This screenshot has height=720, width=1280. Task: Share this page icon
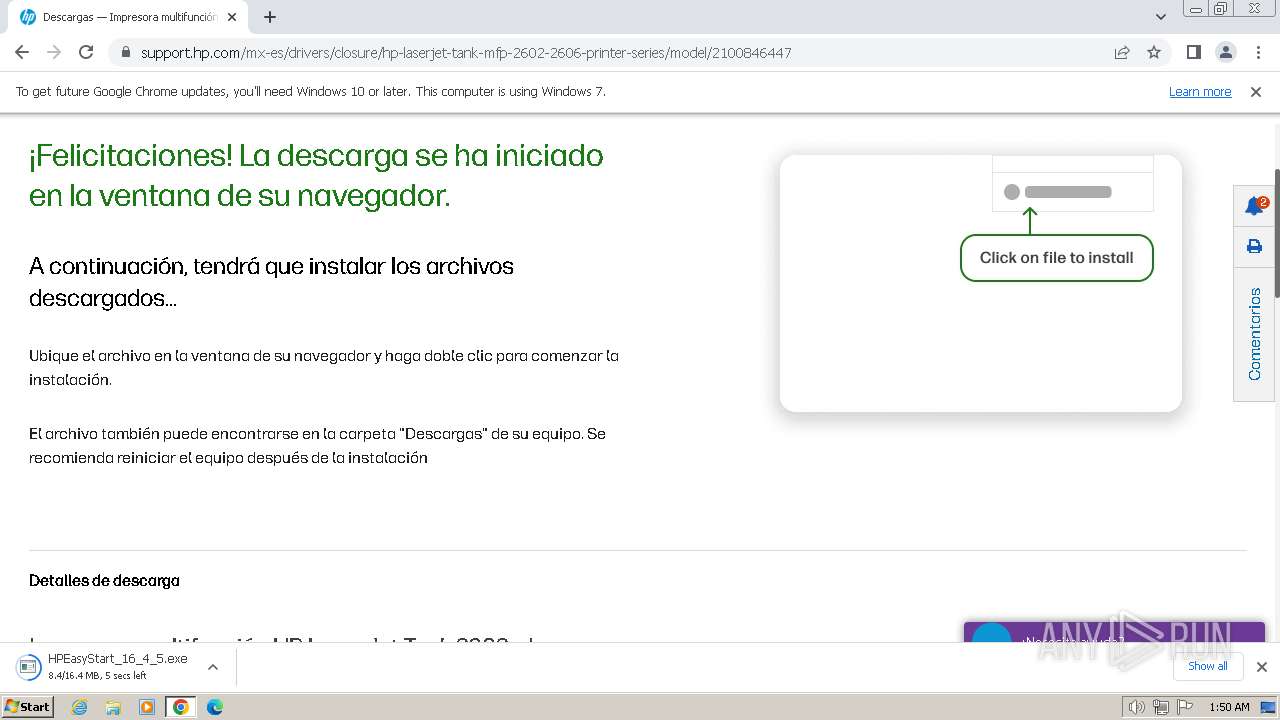[1122, 52]
